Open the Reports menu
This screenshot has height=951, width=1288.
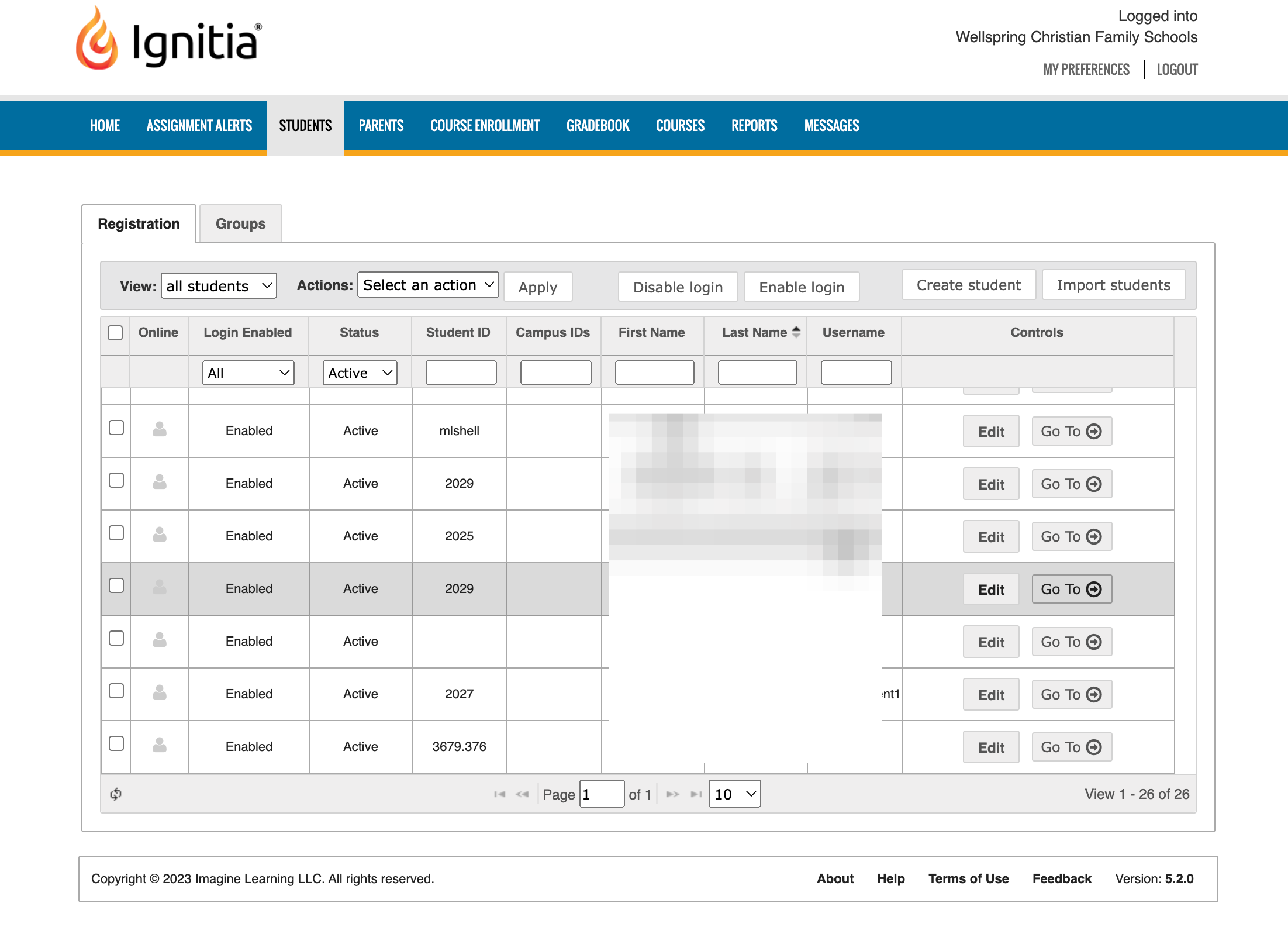(x=754, y=126)
